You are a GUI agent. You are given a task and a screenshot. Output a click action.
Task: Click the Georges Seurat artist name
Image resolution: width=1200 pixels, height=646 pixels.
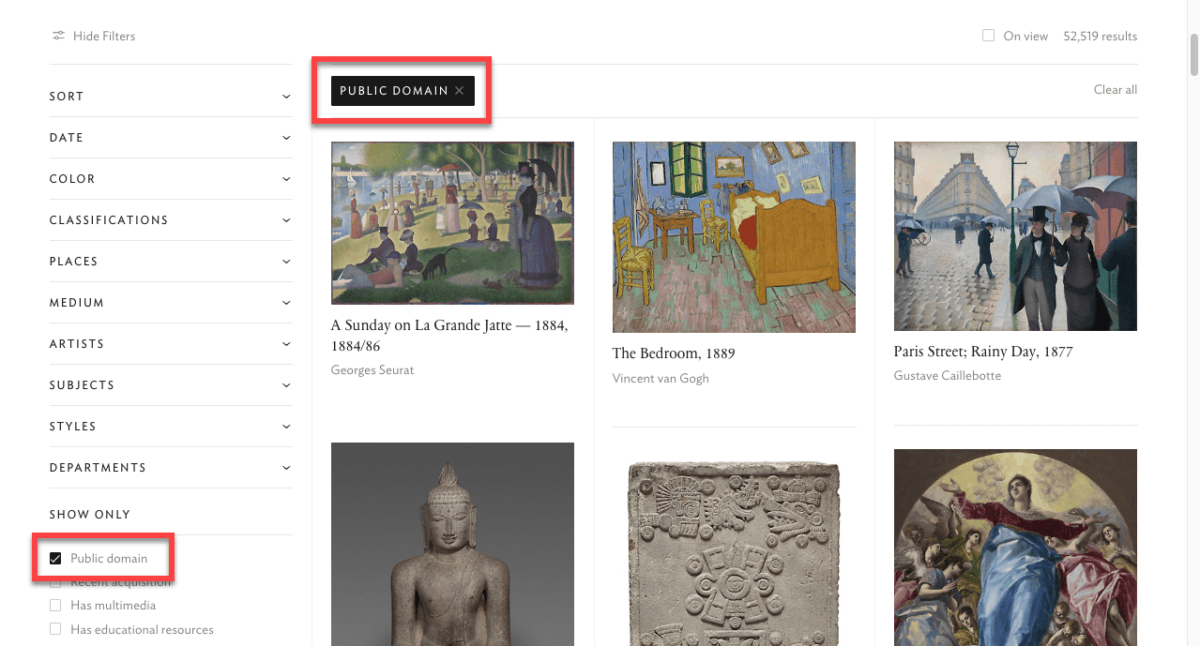point(372,370)
